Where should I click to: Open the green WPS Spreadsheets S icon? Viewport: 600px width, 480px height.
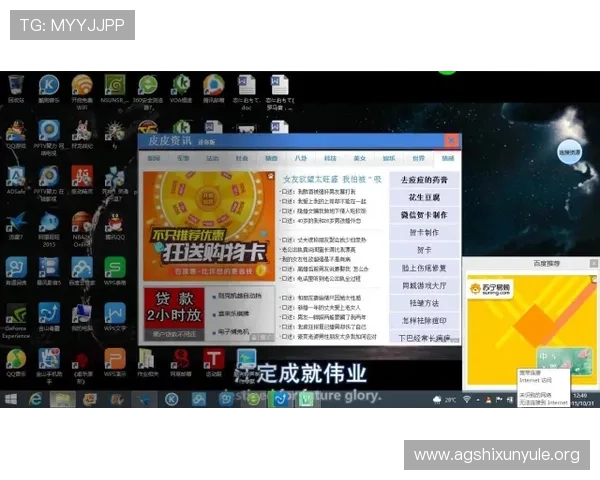coord(115,267)
